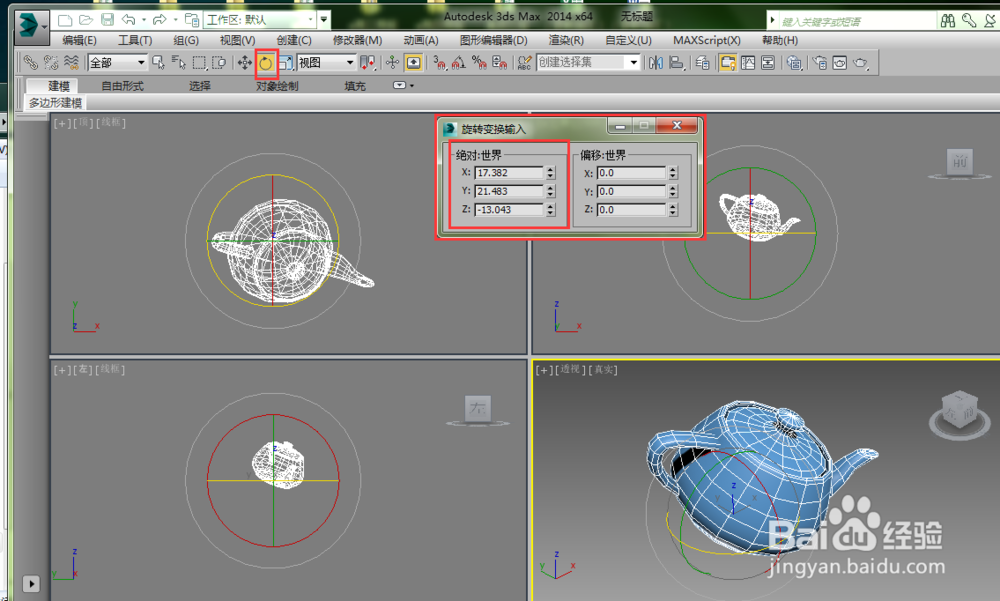1000x601 pixels.
Task: Click the offset X field in 偏移:世界
Action: tap(631, 173)
